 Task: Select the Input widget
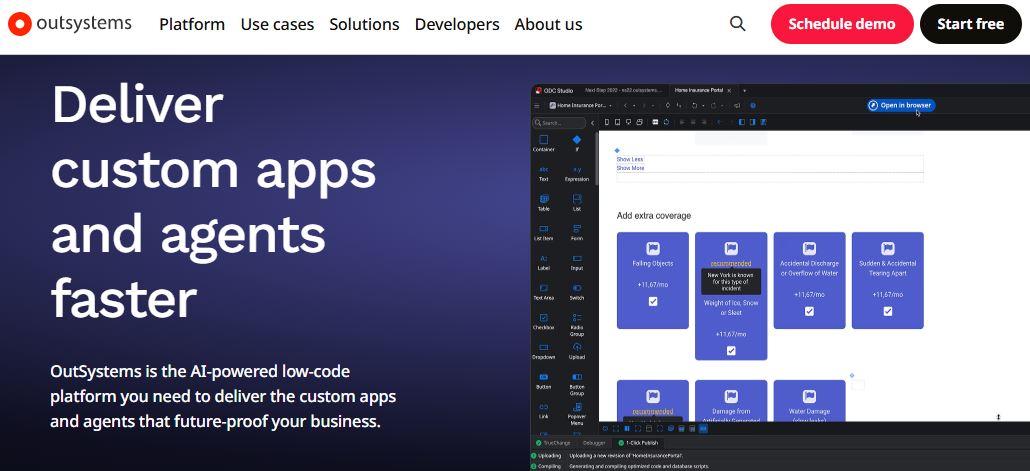tap(577, 262)
